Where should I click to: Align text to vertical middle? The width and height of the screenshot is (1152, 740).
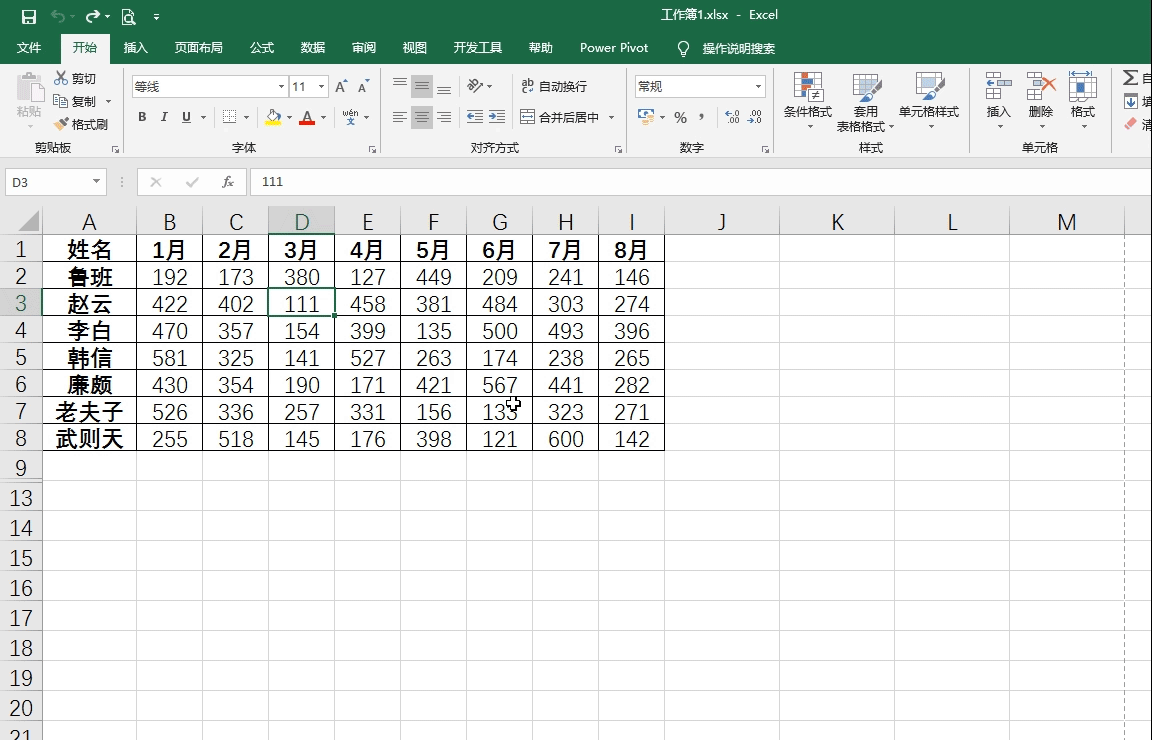click(x=422, y=86)
